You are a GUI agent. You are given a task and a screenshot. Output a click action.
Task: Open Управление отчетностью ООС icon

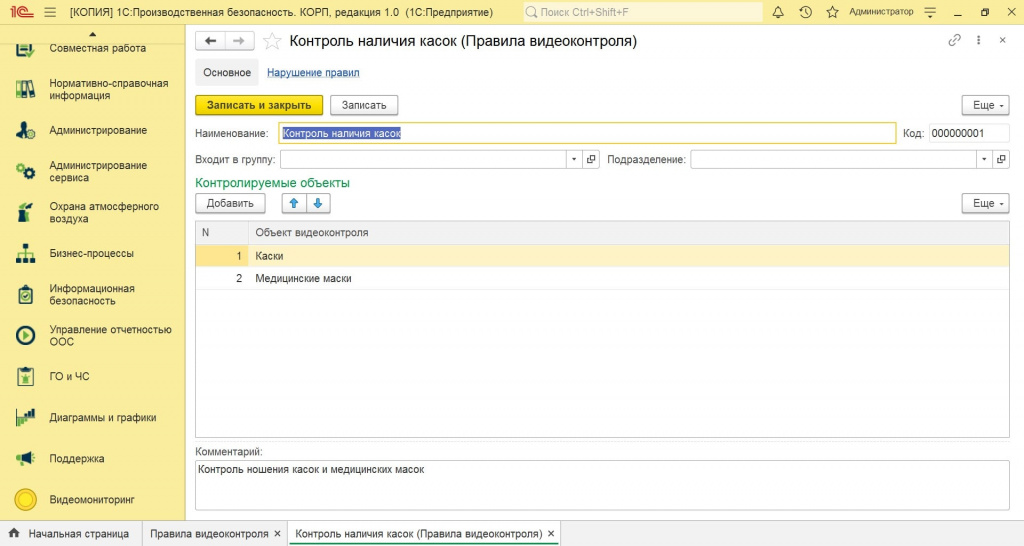tap(25, 336)
